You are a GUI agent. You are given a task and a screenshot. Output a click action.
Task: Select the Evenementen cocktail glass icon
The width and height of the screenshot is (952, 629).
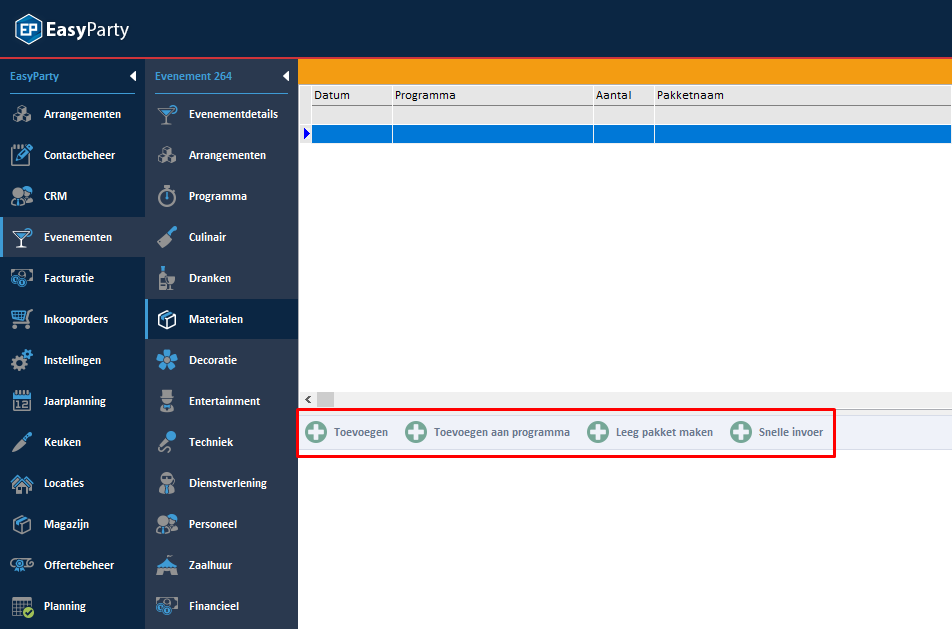pyautogui.click(x=22, y=237)
